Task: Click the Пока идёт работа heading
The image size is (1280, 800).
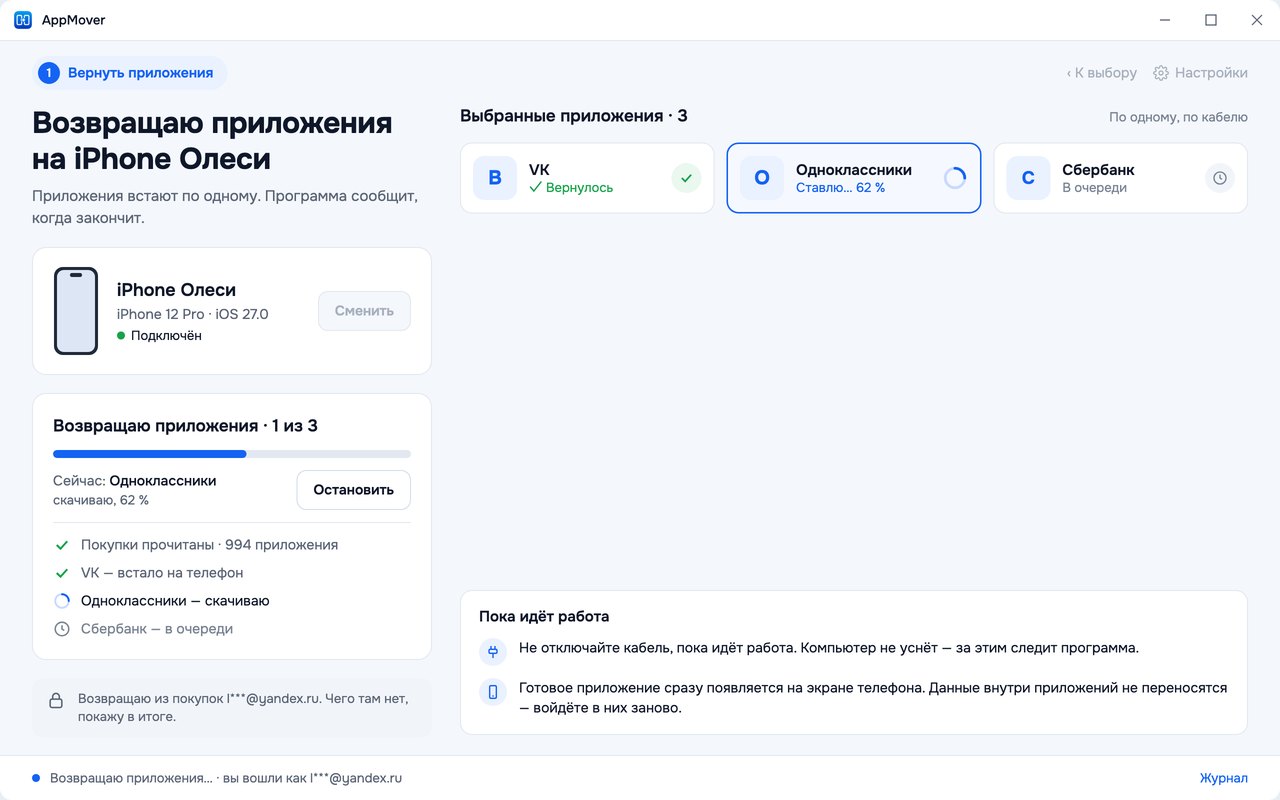Action: coord(544,617)
